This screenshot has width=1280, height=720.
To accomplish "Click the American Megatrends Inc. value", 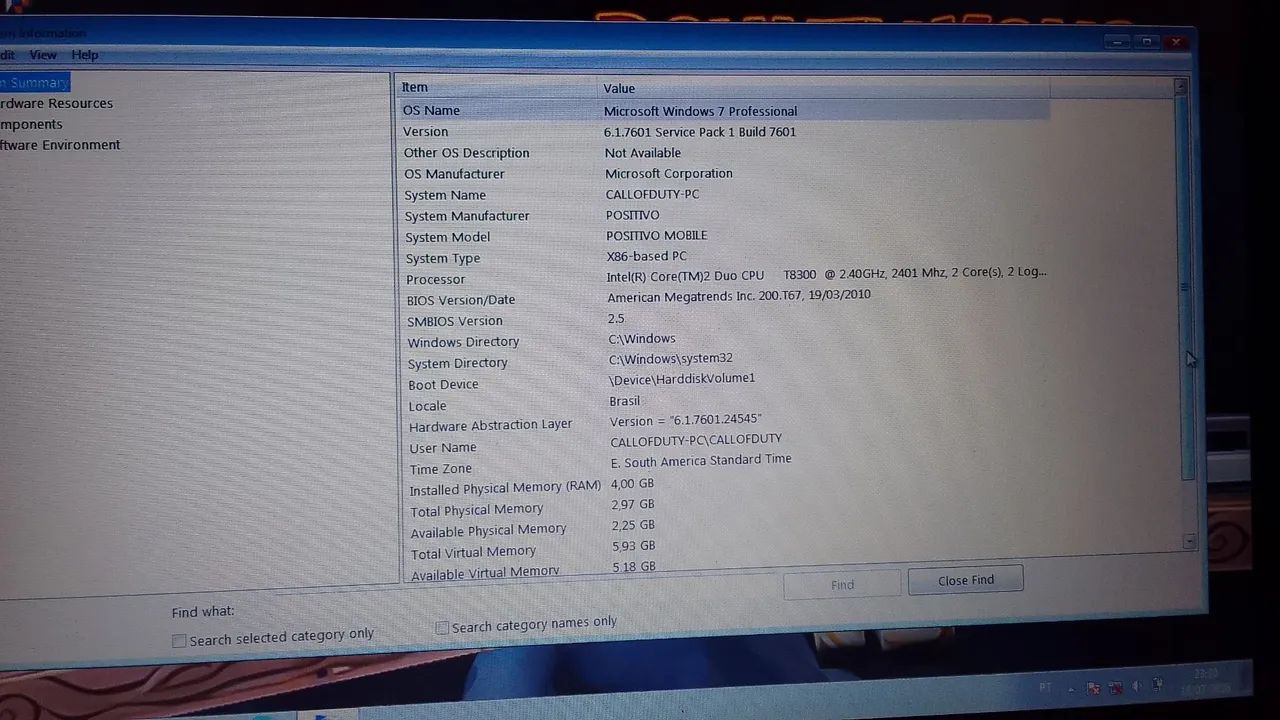I will click(x=739, y=296).
